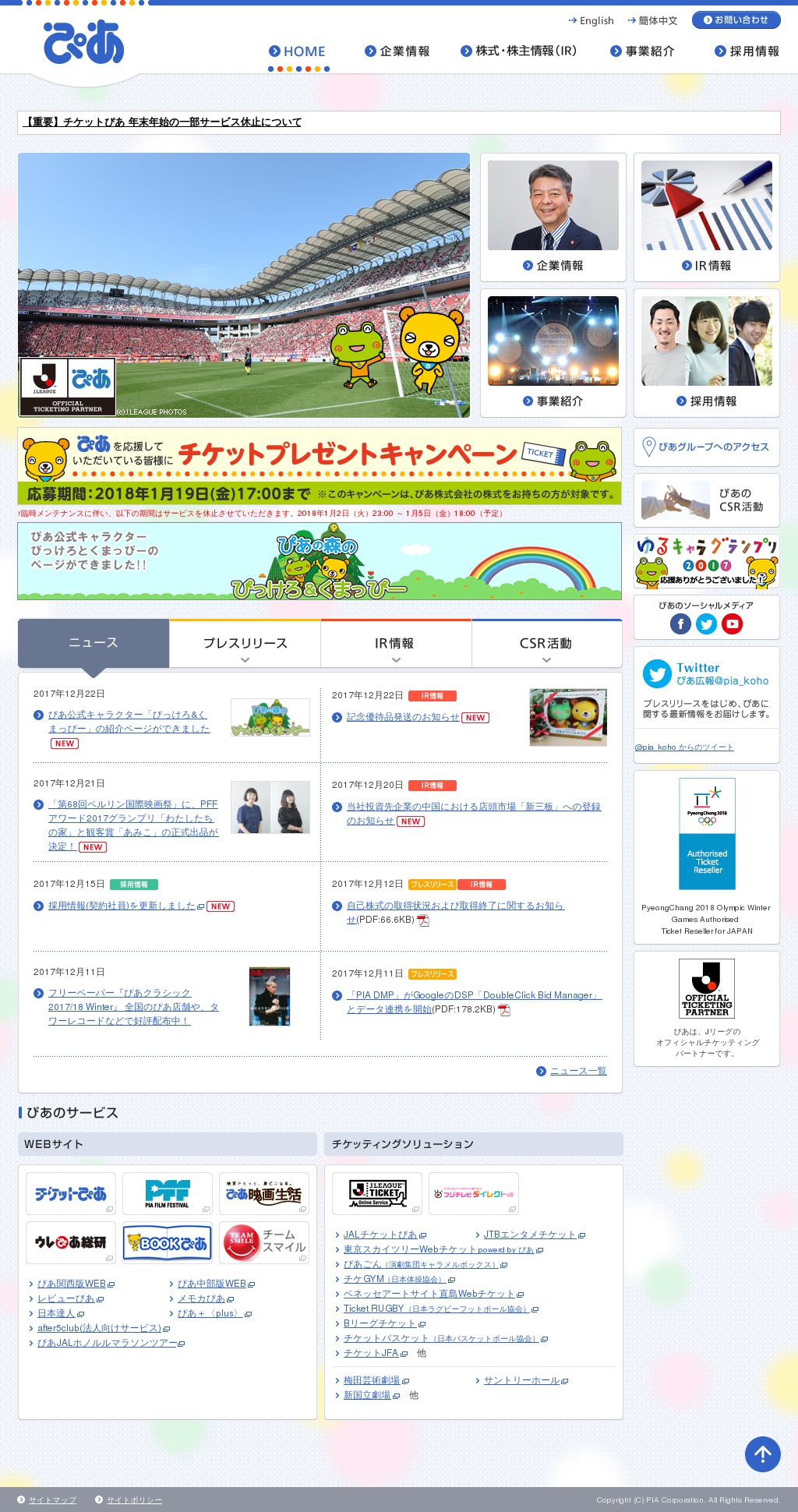Select the ニュース tab

coord(94,643)
